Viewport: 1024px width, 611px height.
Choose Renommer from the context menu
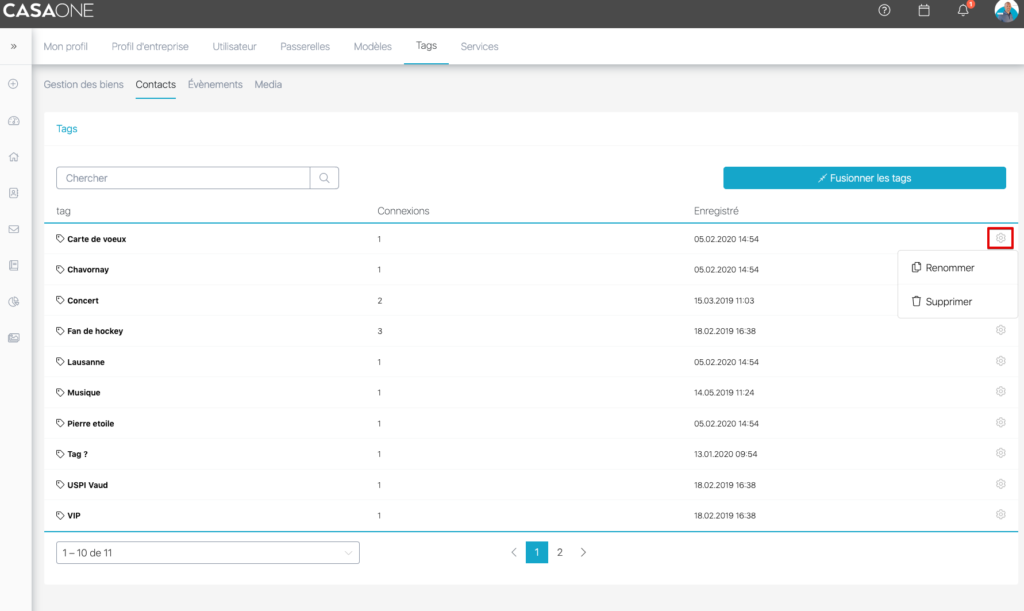point(948,268)
